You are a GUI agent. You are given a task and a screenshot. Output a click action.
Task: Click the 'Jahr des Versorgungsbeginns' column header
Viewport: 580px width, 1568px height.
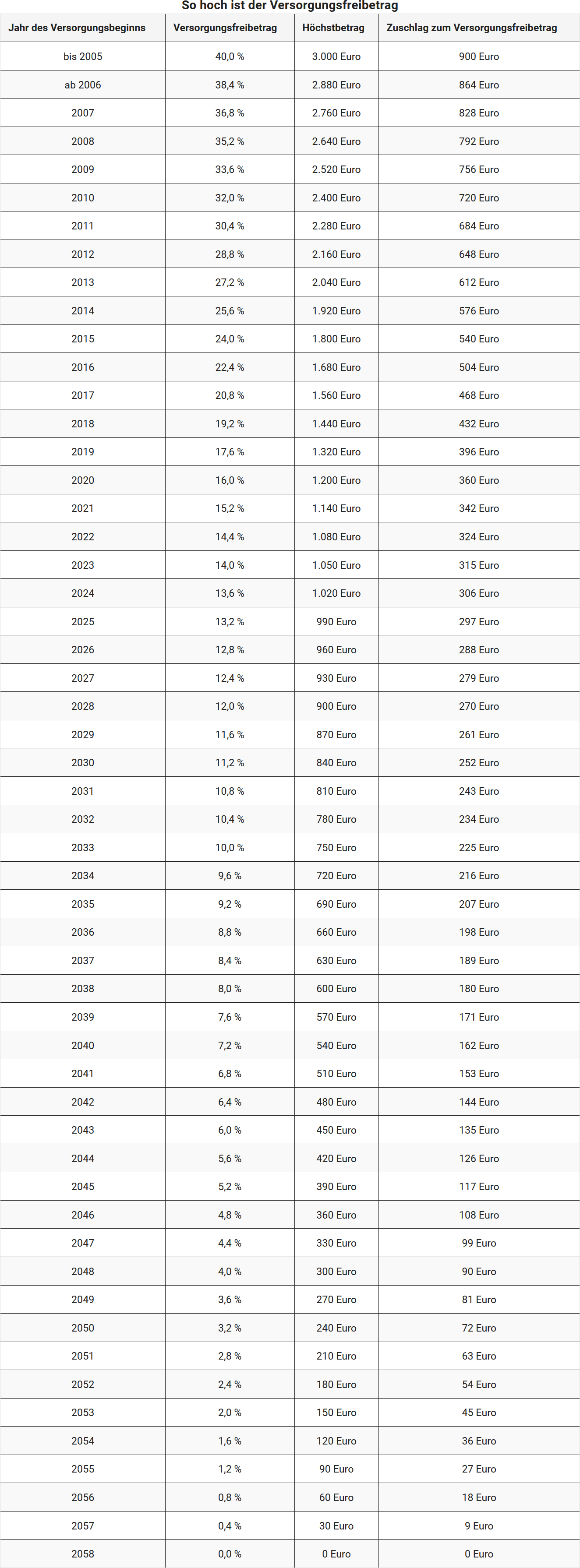click(x=77, y=28)
